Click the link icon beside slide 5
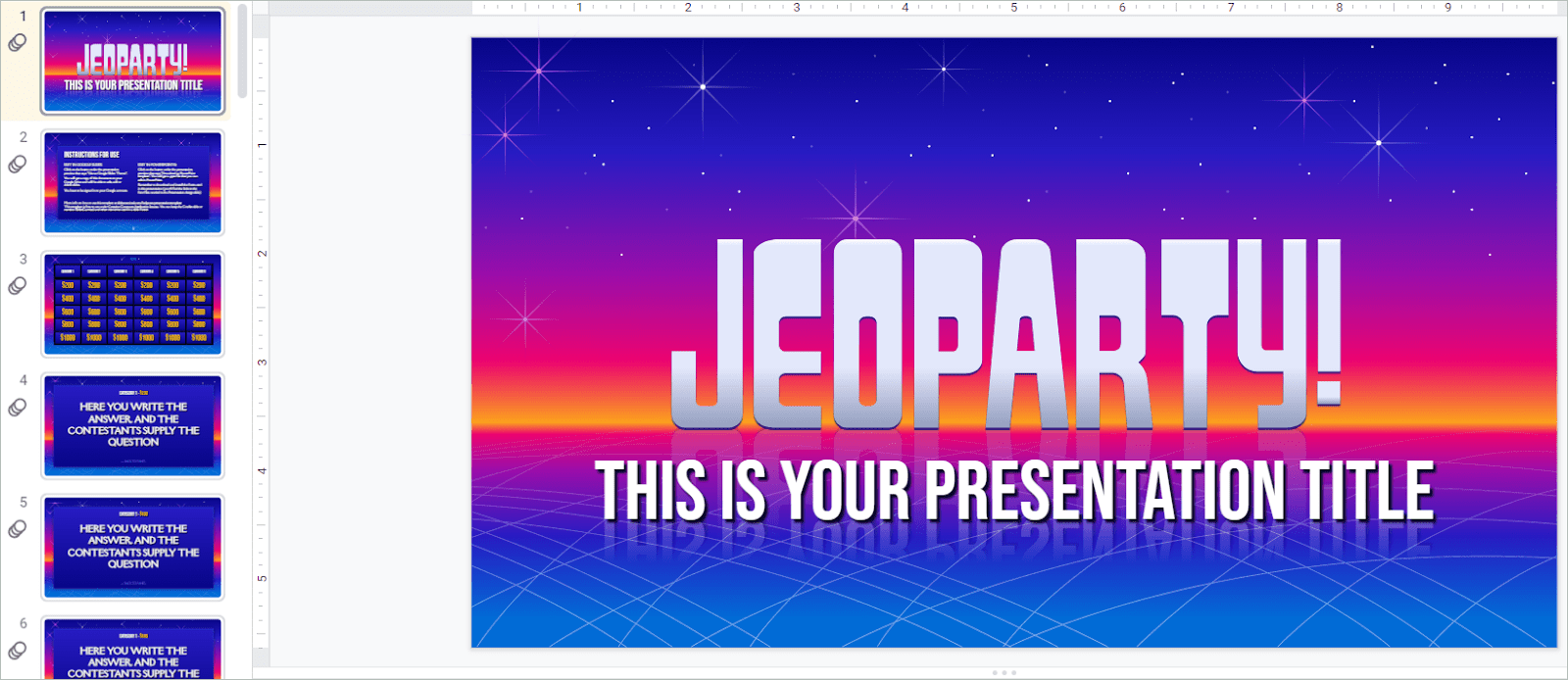Viewport: 1568px width, 680px height. click(18, 529)
